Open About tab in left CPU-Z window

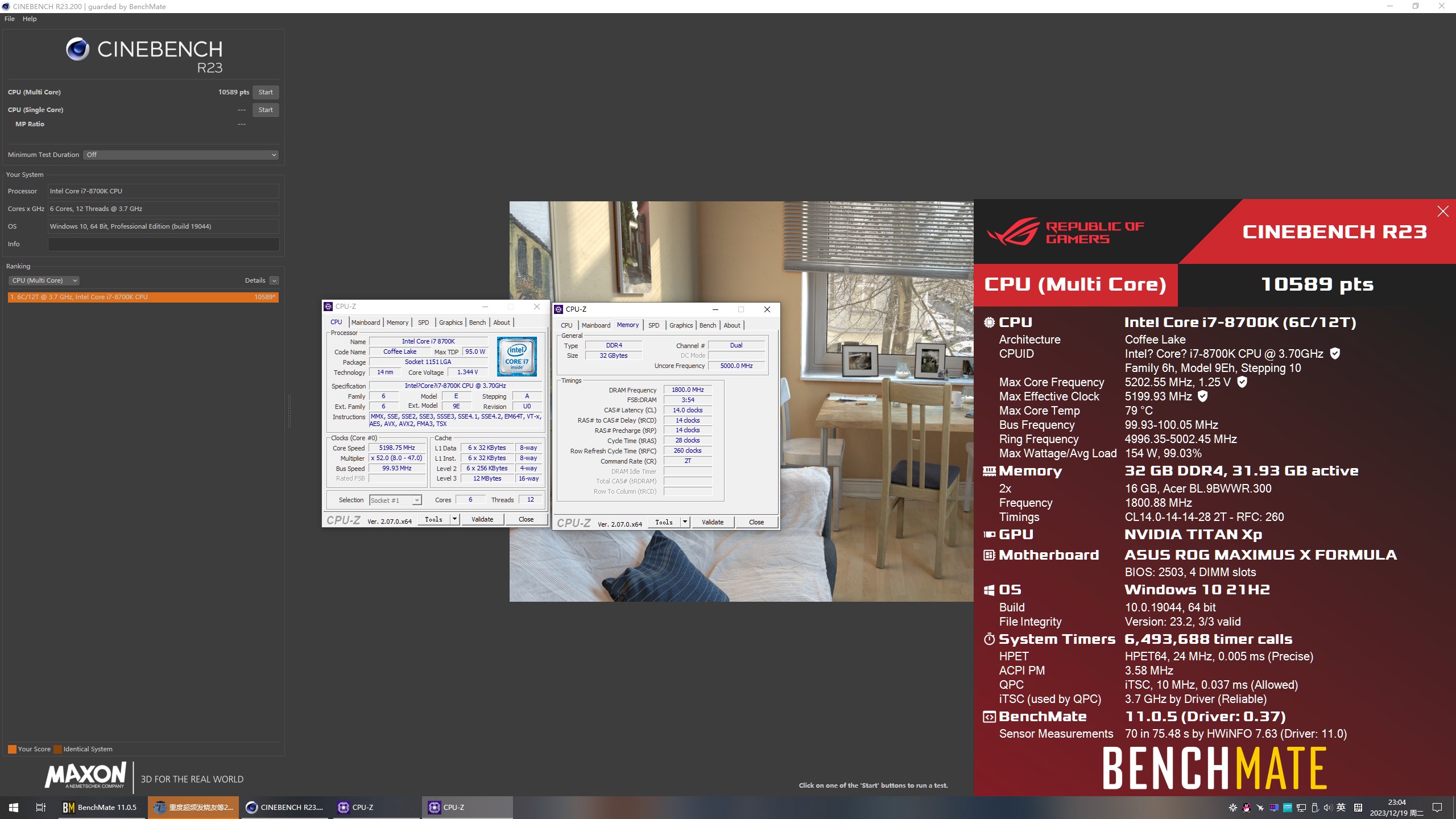pyautogui.click(x=502, y=322)
